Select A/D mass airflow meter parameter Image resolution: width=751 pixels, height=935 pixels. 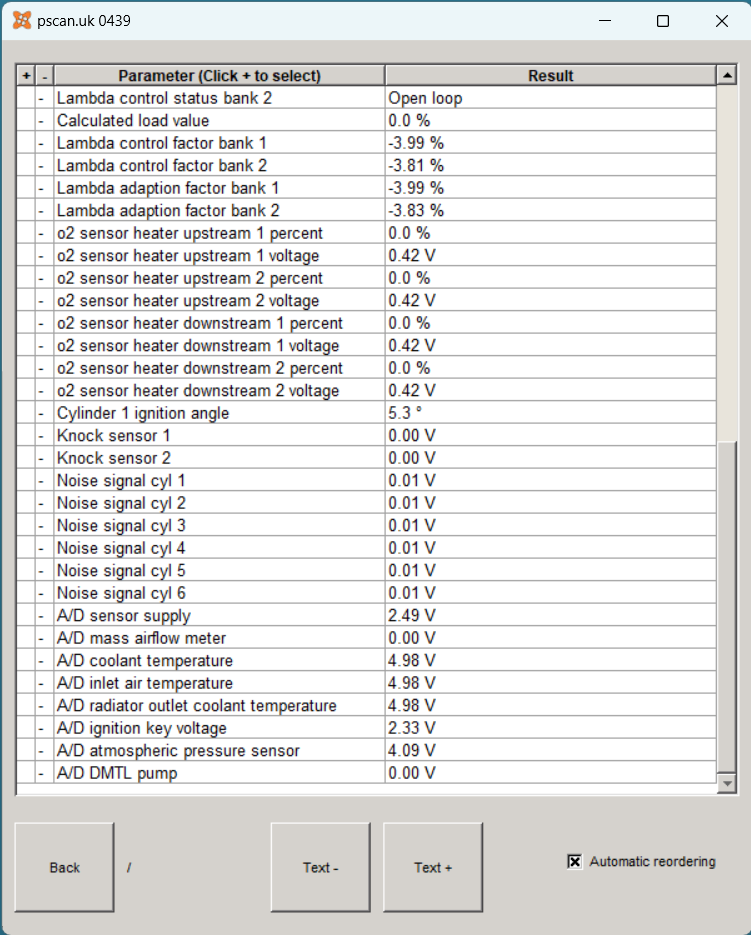click(x=220, y=638)
